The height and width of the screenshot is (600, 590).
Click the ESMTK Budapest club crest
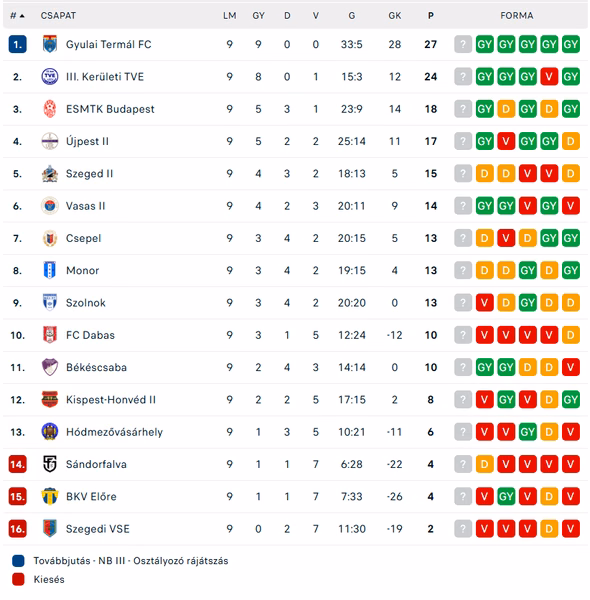click(x=50, y=109)
